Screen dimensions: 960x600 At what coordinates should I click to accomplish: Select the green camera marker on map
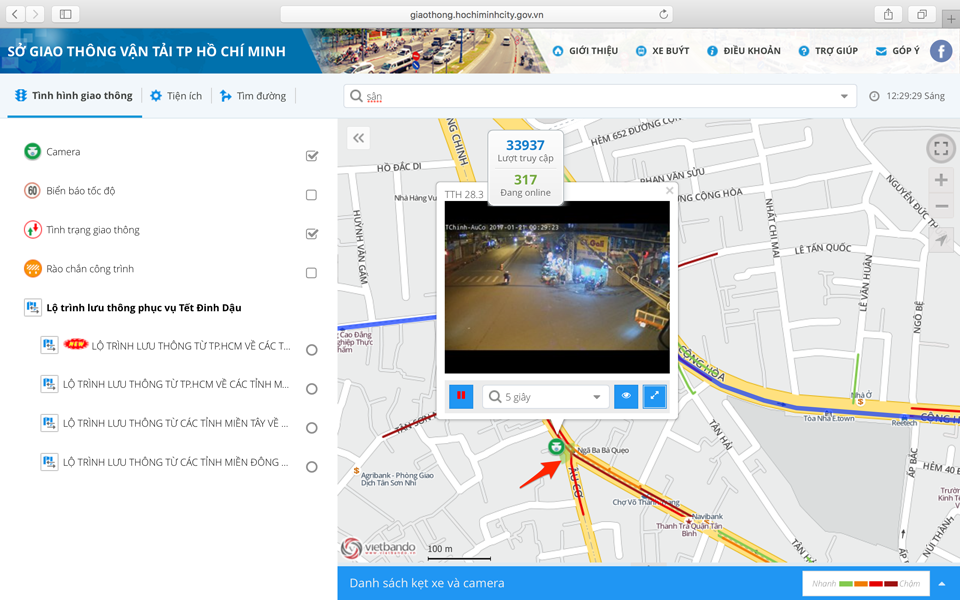(x=556, y=446)
